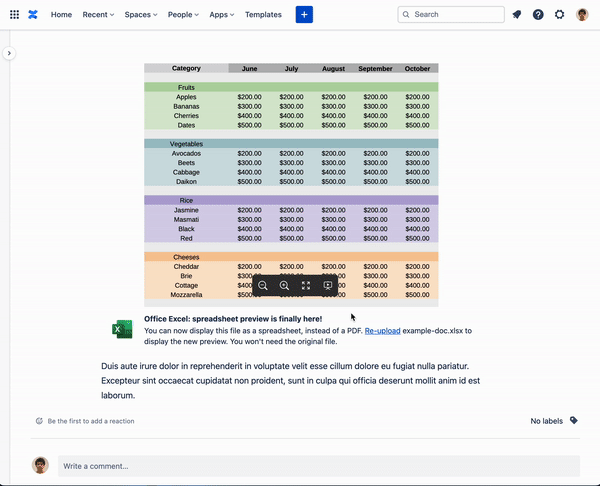
Task: Click the 'Apples' row label
Action: tap(186, 97)
